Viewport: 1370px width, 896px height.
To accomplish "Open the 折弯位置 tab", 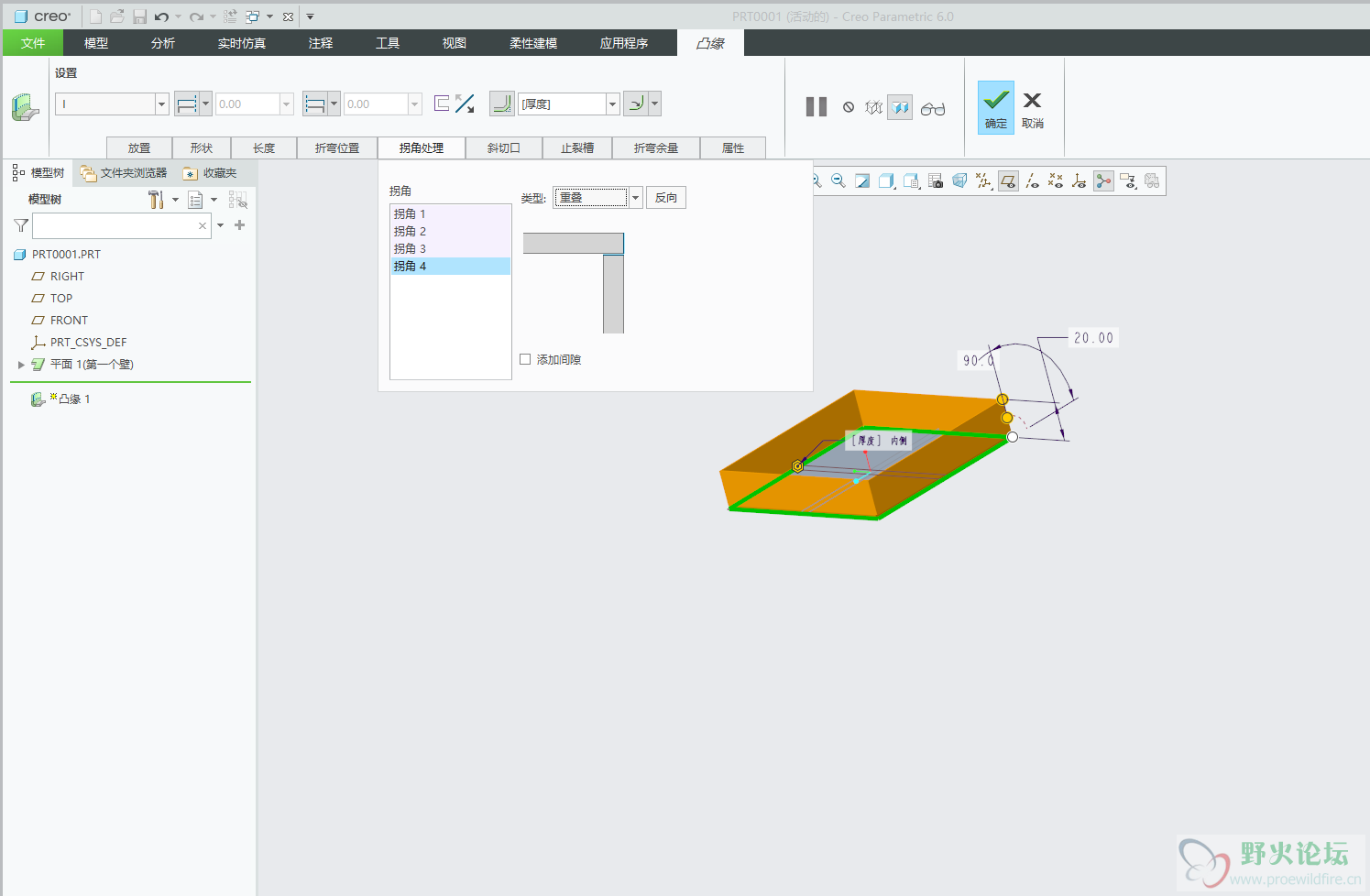I will (x=337, y=148).
